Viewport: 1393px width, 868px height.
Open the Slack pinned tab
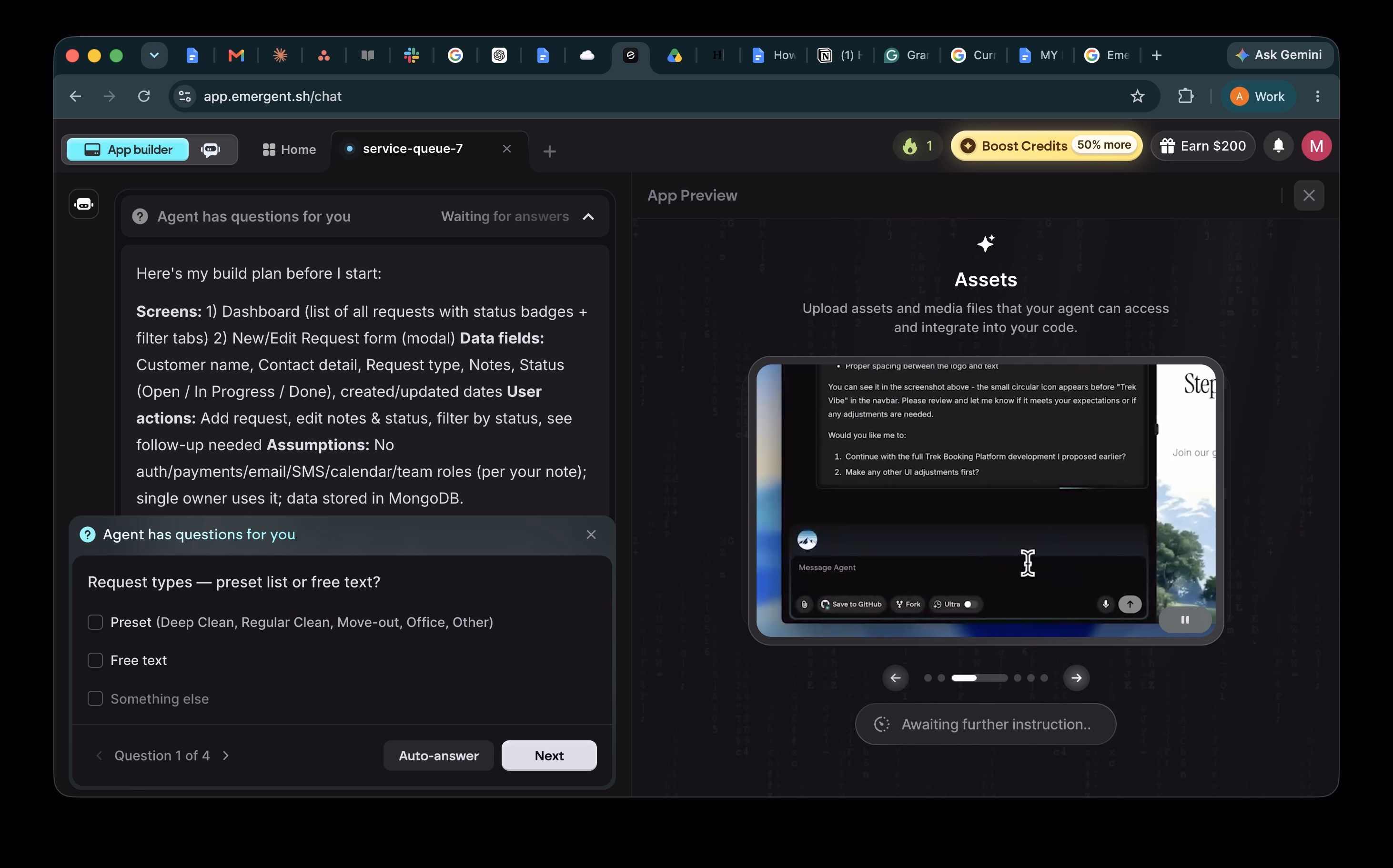412,55
